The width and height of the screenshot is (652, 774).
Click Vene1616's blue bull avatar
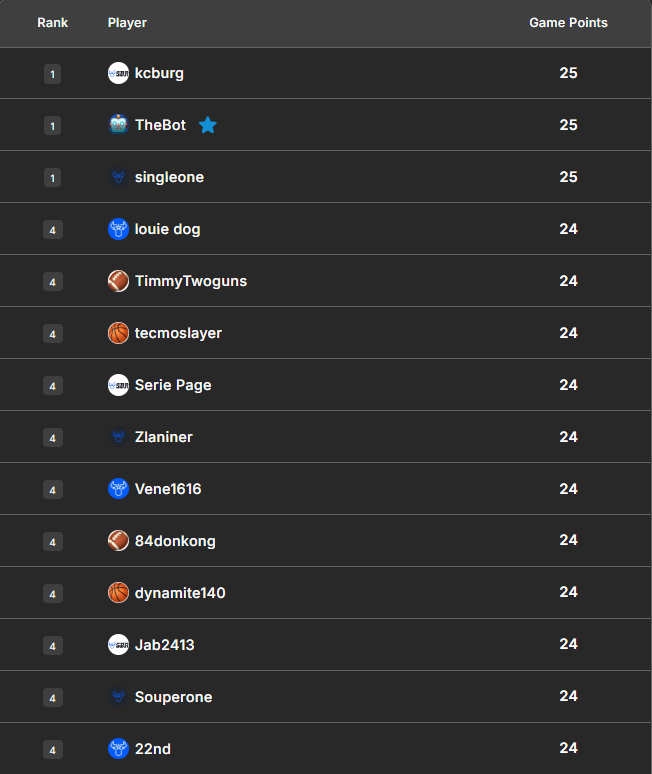(118, 489)
